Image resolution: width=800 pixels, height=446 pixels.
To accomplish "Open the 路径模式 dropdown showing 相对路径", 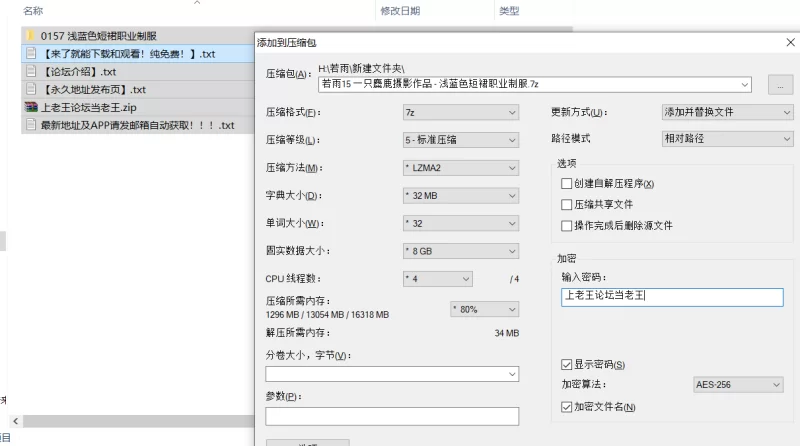I will 727,139.
